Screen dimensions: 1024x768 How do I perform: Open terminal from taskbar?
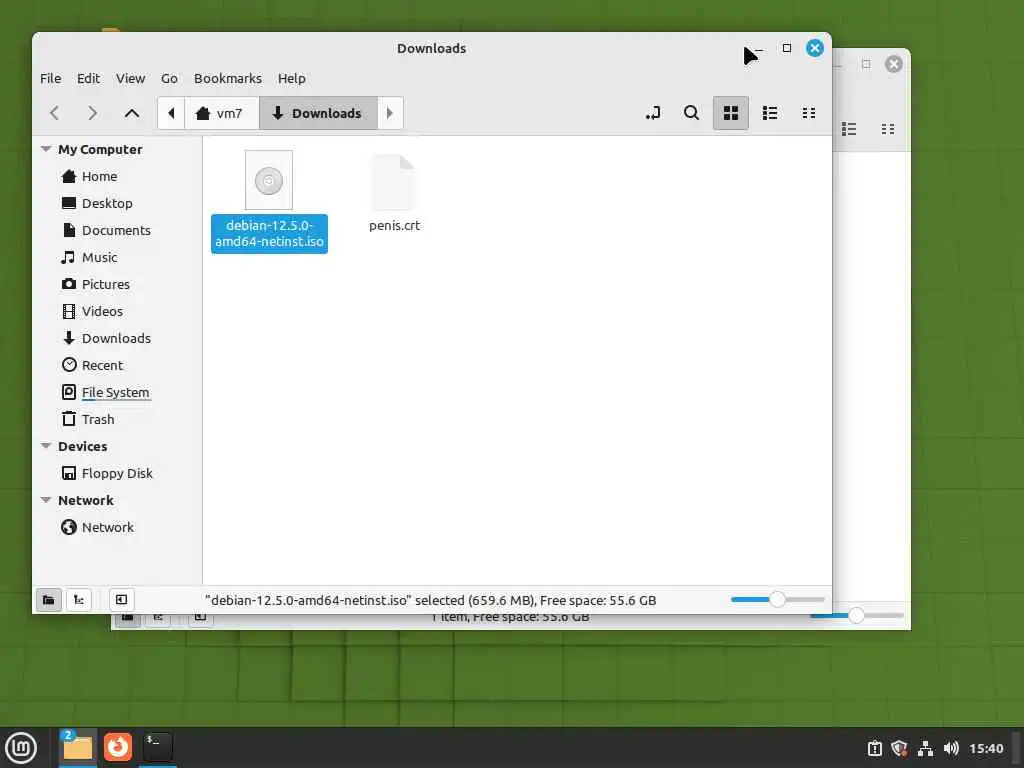point(157,747)
